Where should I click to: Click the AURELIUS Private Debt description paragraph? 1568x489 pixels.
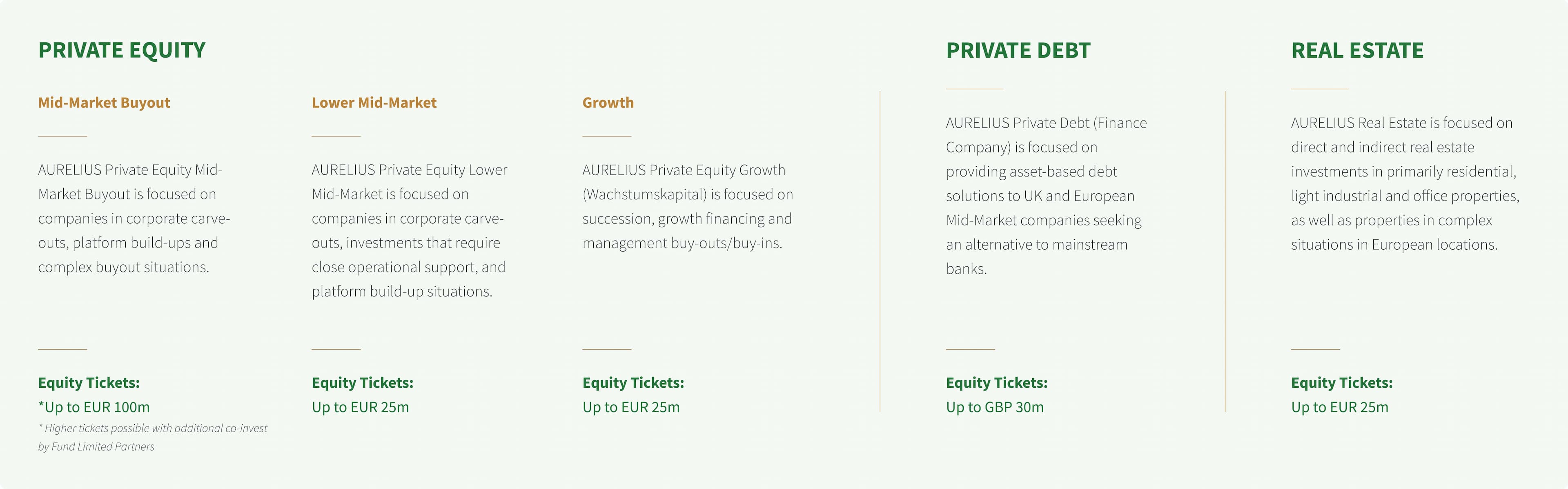pos(1045,196)
